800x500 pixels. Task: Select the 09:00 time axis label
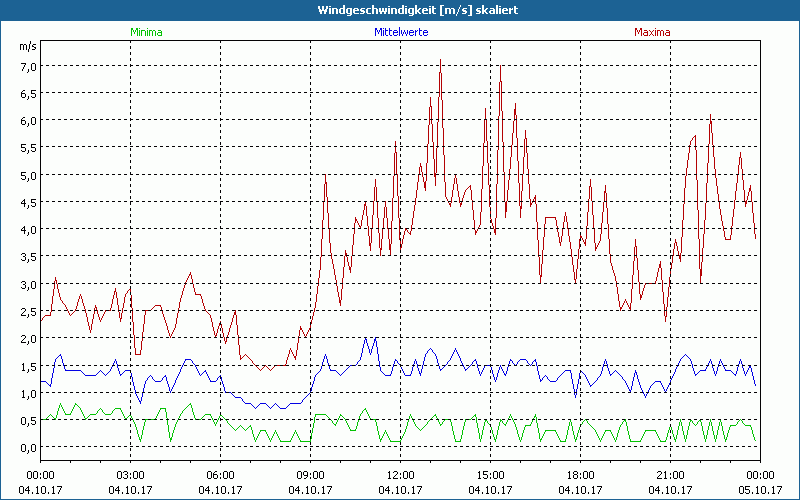(x=311, y=475)
